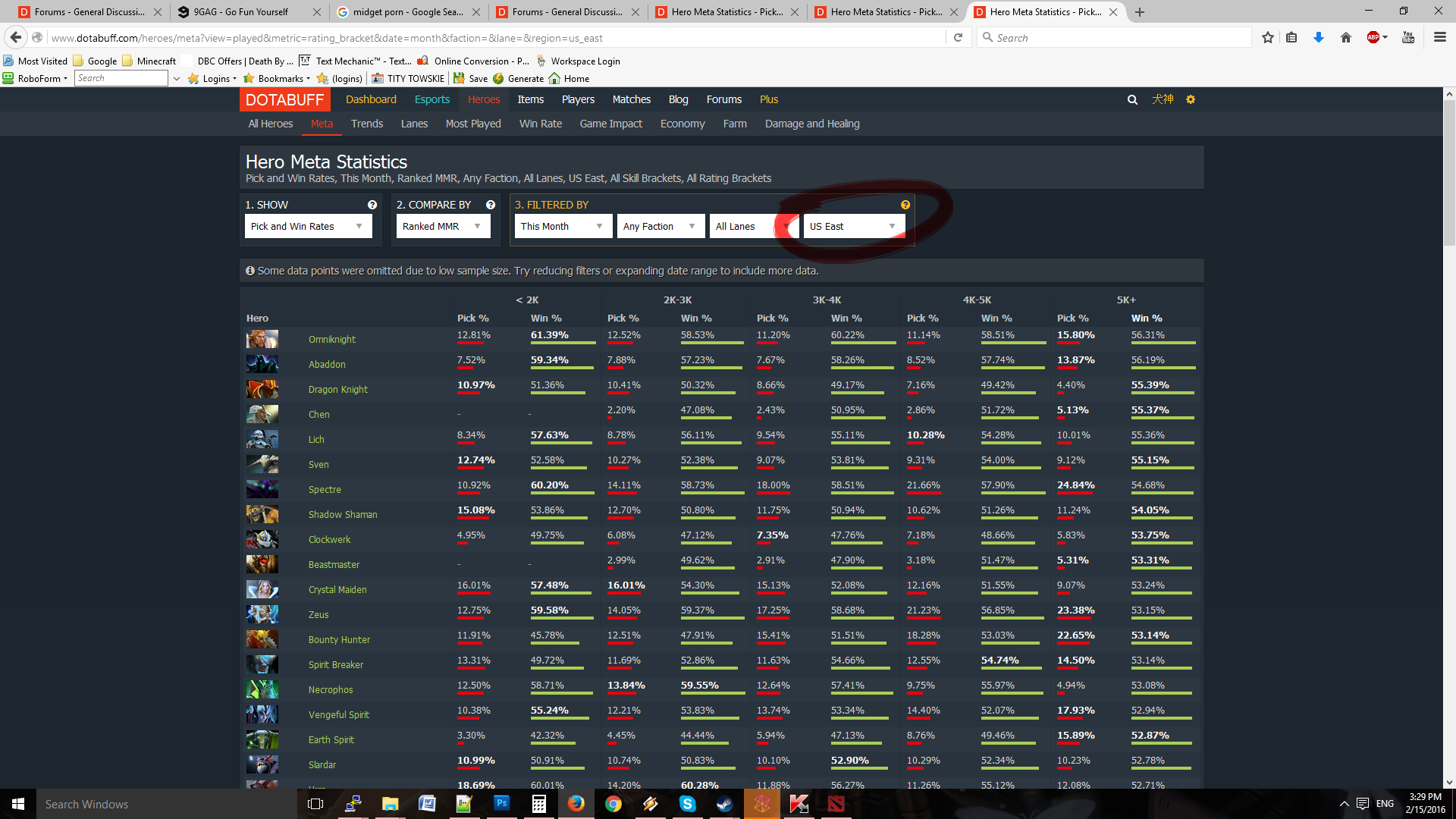
Task: Open Task View on the taskbar
Action: tap(315, 804)
